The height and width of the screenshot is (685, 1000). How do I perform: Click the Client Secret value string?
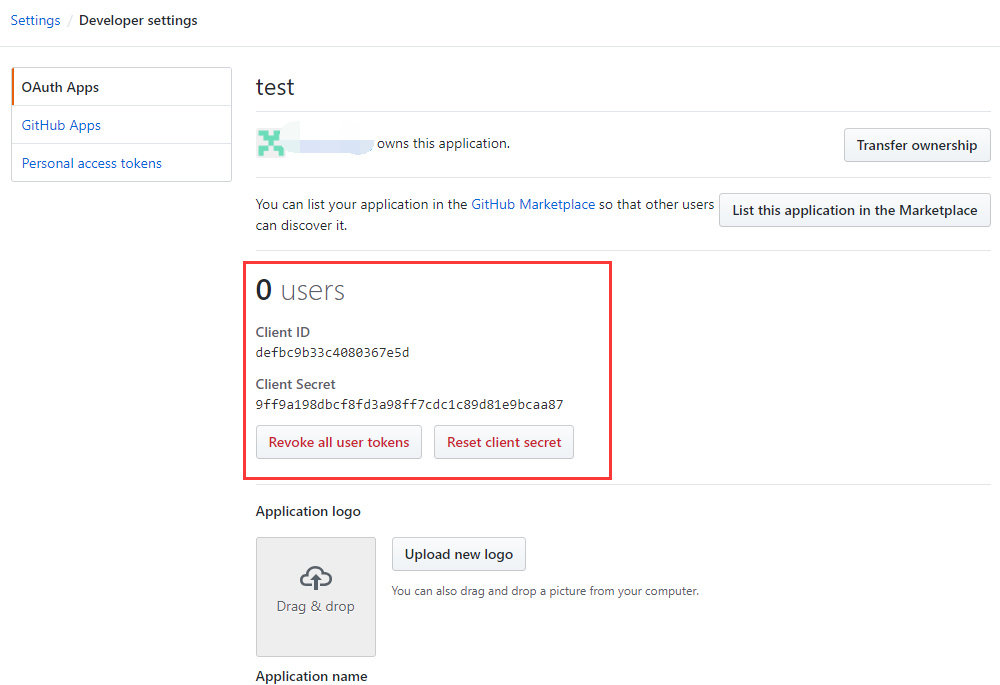(409, 404)
